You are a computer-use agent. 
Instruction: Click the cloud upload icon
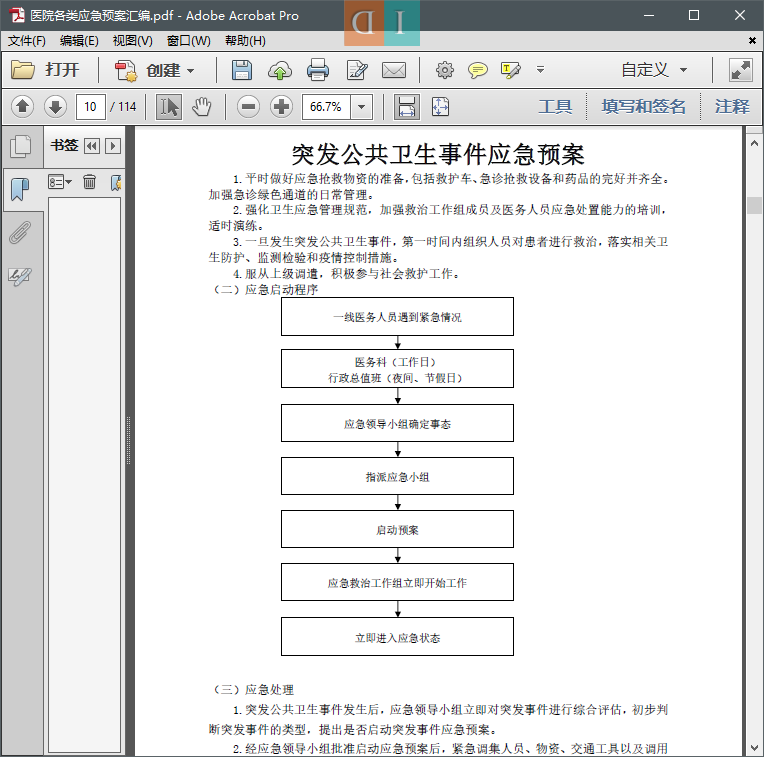click(x=280, y=70)
